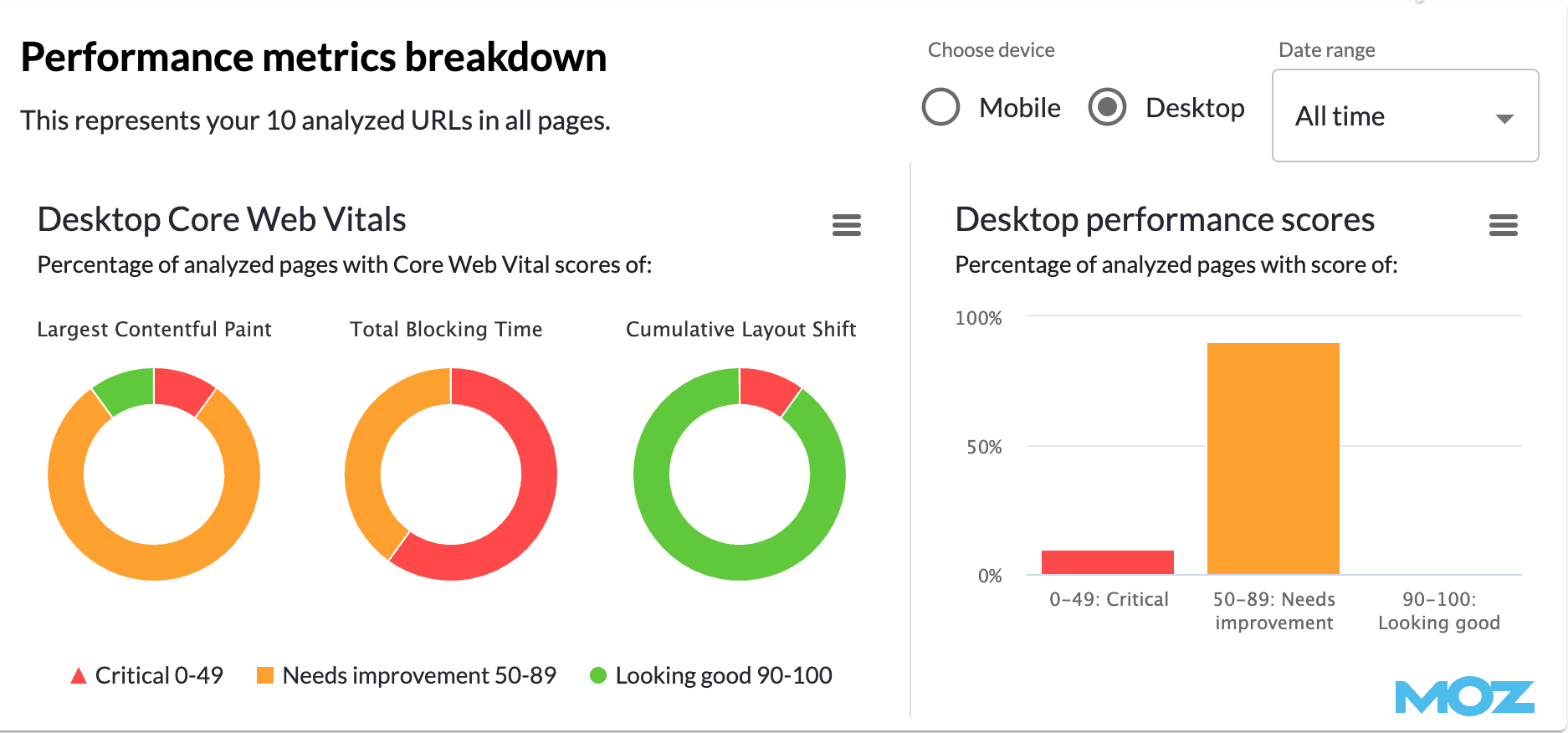The image size is (1568, 733).
Task: Click the Moz logo
Action: [x=1464, y=697]
